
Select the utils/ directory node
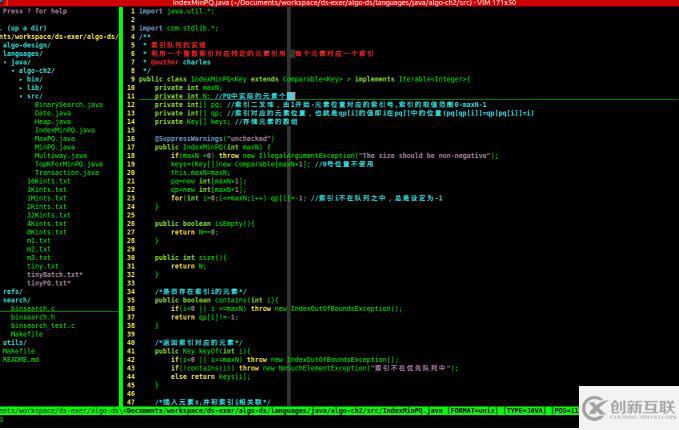click(x=15, y=343)
